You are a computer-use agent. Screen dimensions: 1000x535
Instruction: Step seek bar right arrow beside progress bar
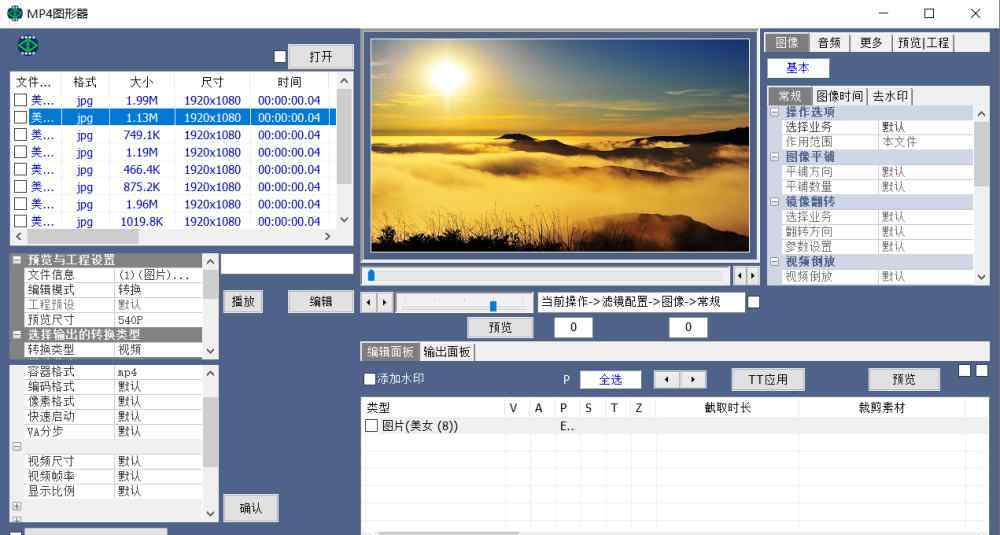click(x=753, y=276)
